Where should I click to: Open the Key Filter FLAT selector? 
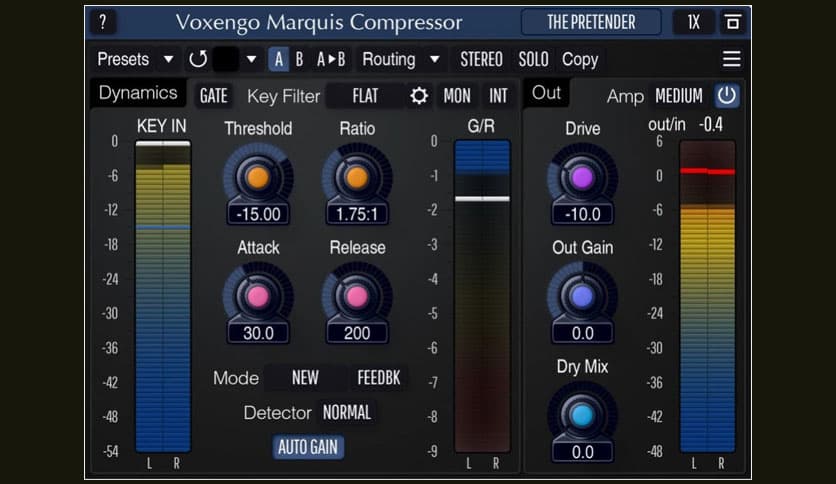(365, 96)
